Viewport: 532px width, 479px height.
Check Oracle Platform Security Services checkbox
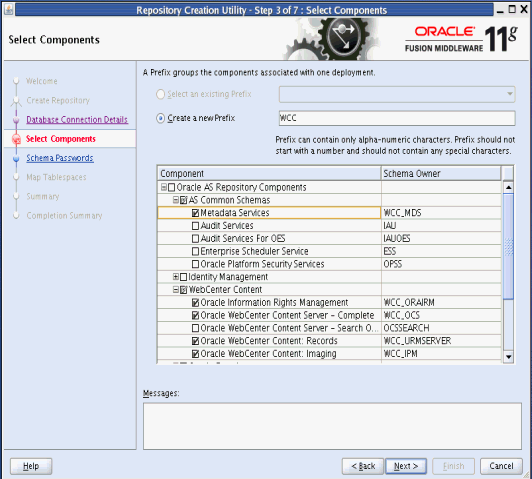[x=195, y=264]
